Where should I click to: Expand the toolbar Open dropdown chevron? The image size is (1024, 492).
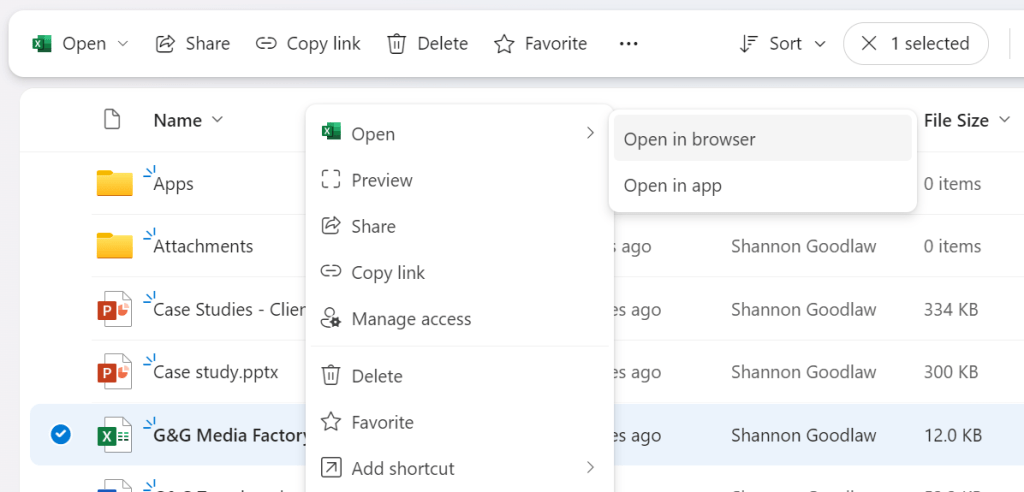coord(123,44)
